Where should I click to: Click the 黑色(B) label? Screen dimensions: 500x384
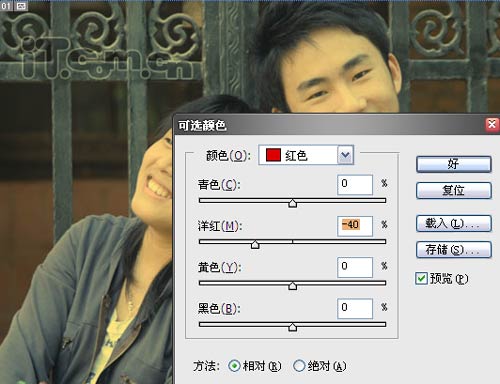pos(219,309)
